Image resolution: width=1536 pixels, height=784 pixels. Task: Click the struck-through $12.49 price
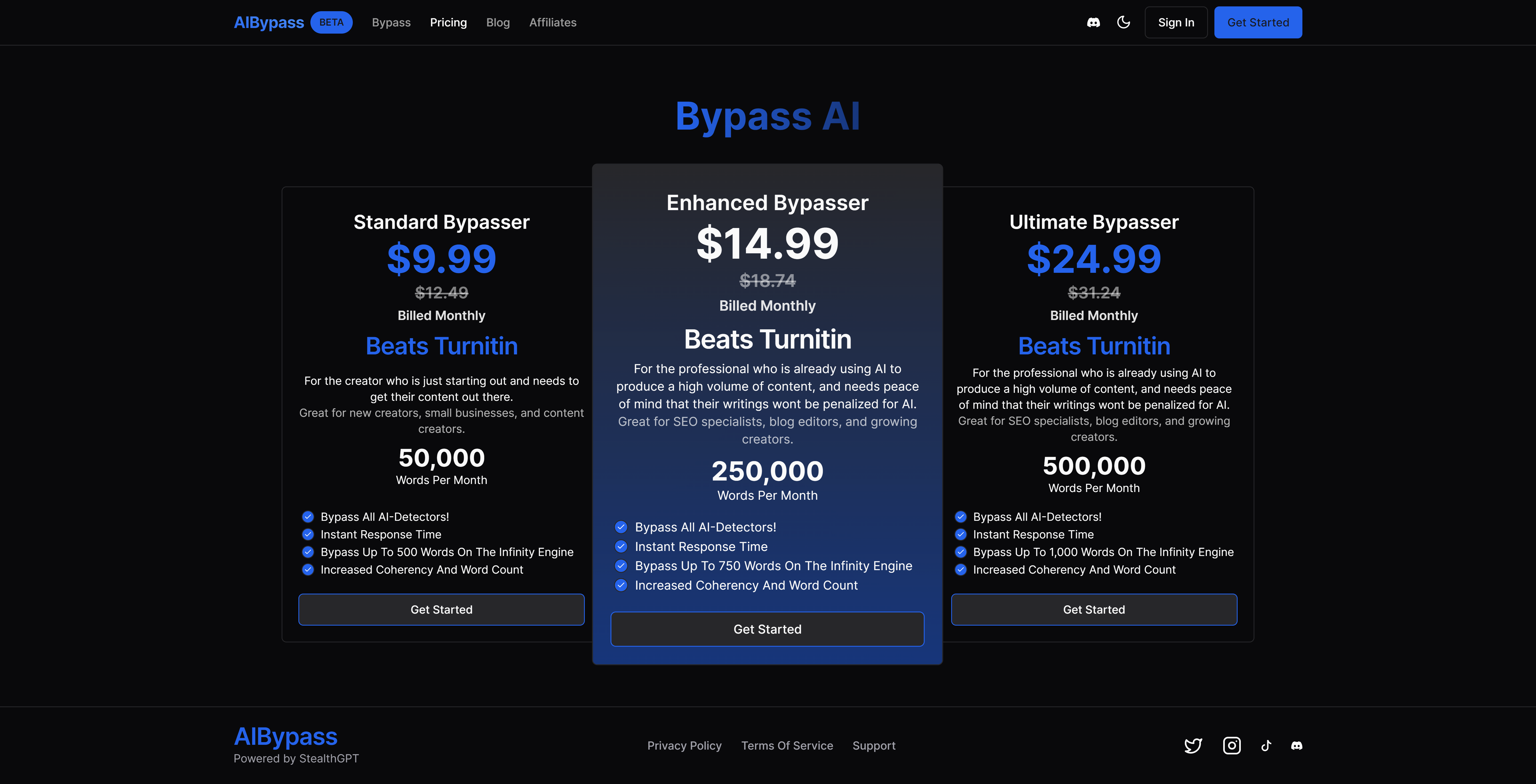pyautogui.click(x=441, y=293)
